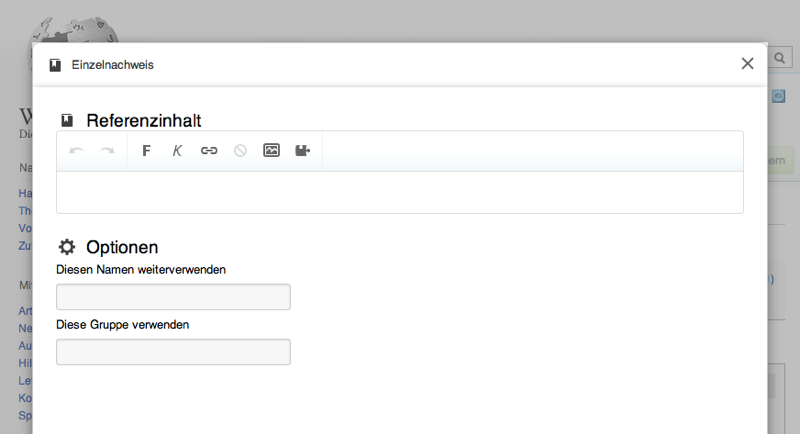Close the Einzelnachweis dialog

click(747, 63)
